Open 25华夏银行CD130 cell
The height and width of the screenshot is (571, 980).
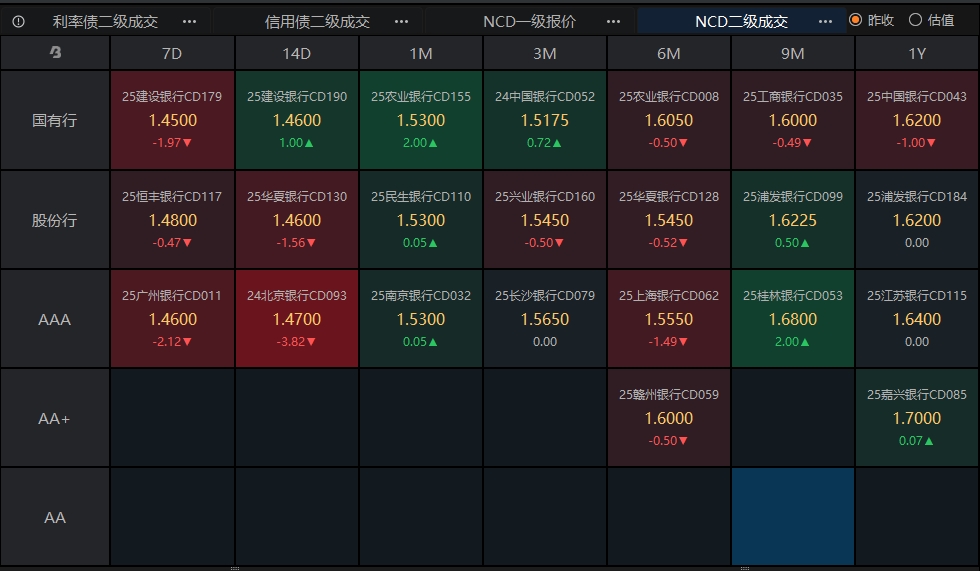[296, 220]
